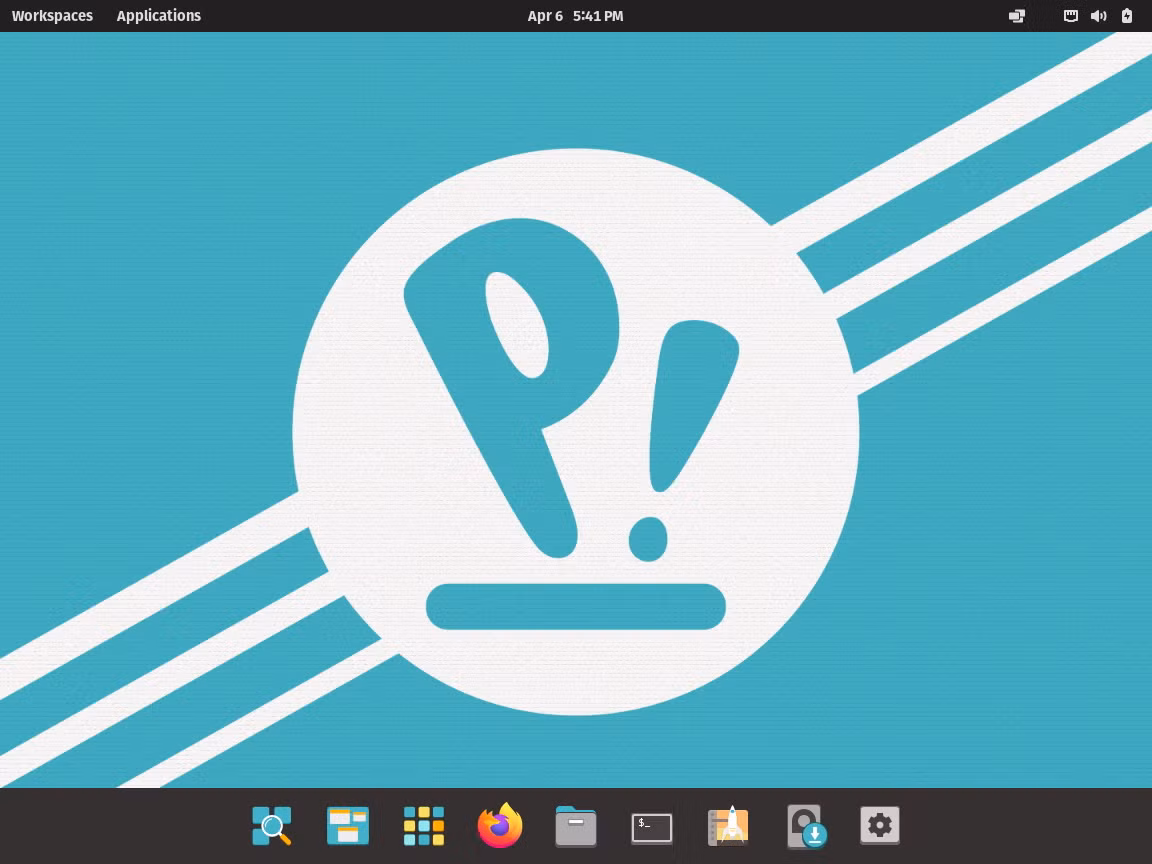
Task: Launch Firefox from the dock
Action: [x=500, y=825]
